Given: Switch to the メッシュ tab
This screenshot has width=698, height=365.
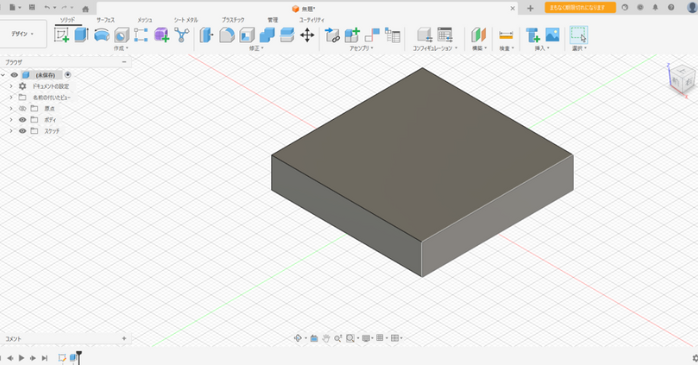Looking at the screenshot, I should tap(144, 20).
